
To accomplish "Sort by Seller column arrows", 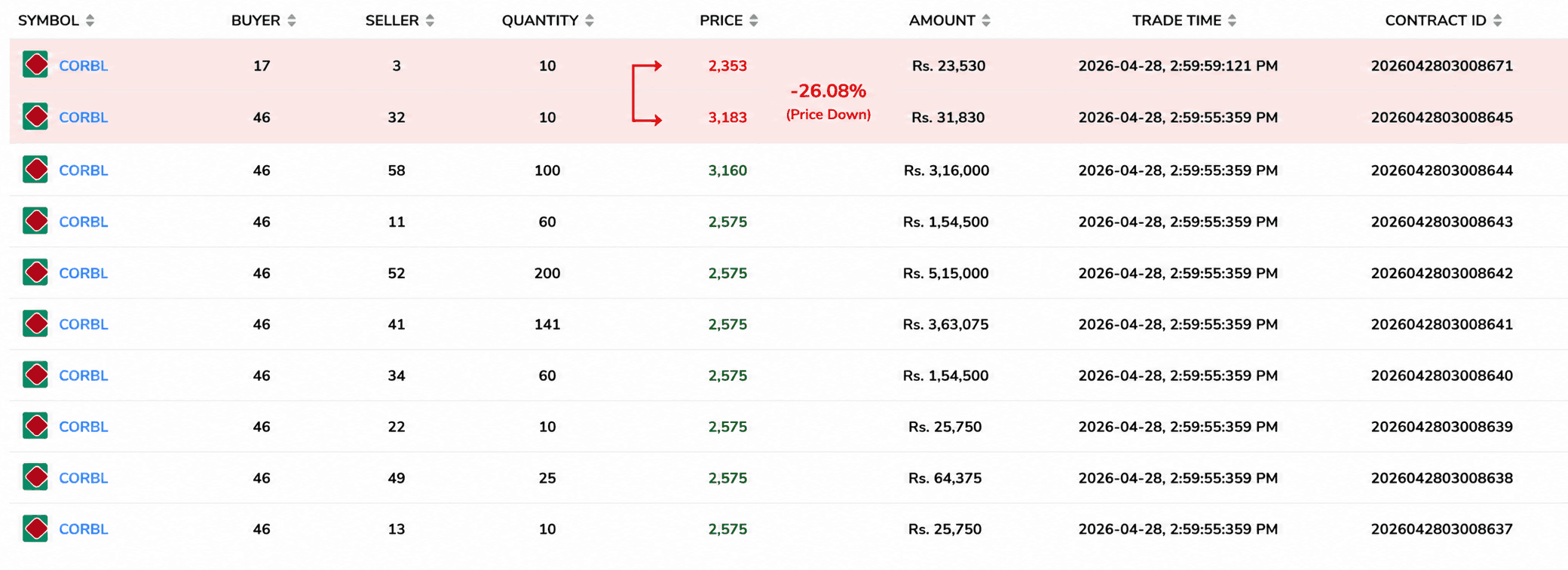I will pyautogui.click(x=430, y=21).
